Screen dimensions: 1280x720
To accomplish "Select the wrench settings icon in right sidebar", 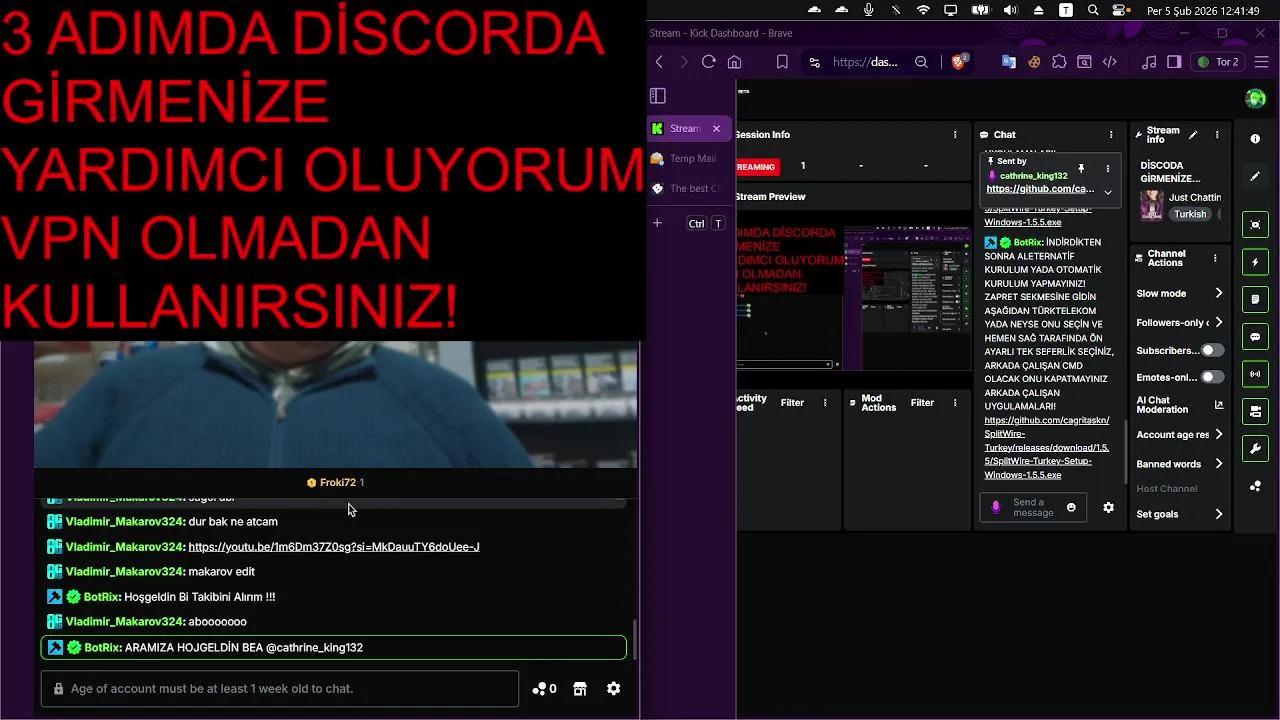I will (x=1255, y=448).
